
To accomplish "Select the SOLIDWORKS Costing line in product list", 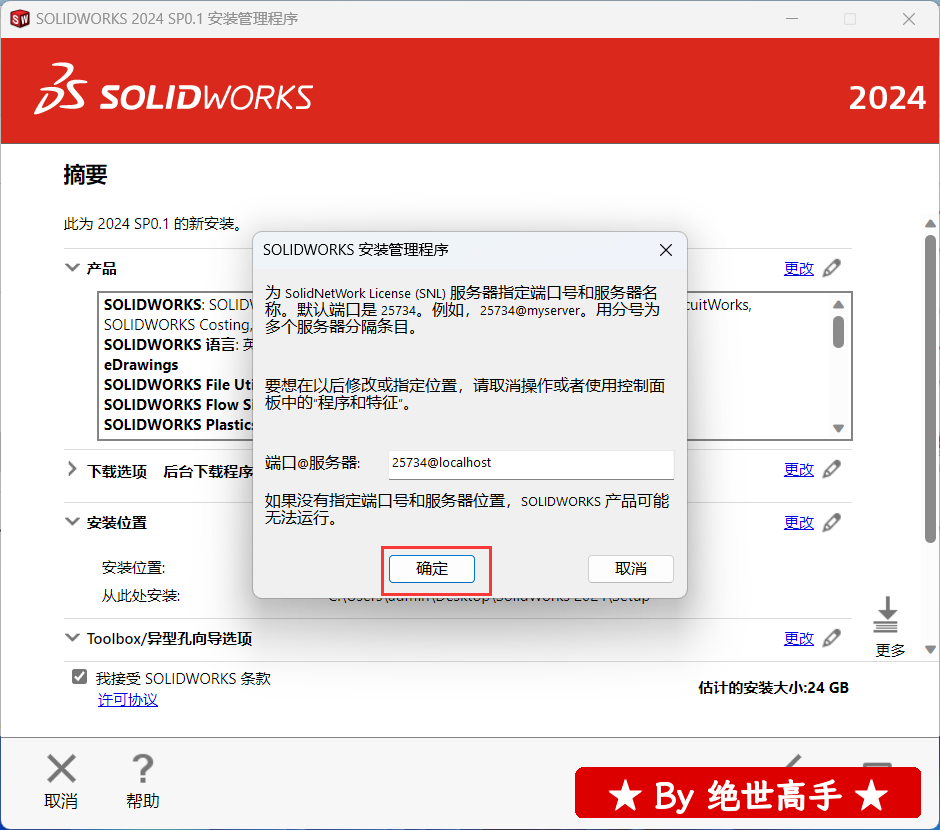I will (x=178, y=325).
